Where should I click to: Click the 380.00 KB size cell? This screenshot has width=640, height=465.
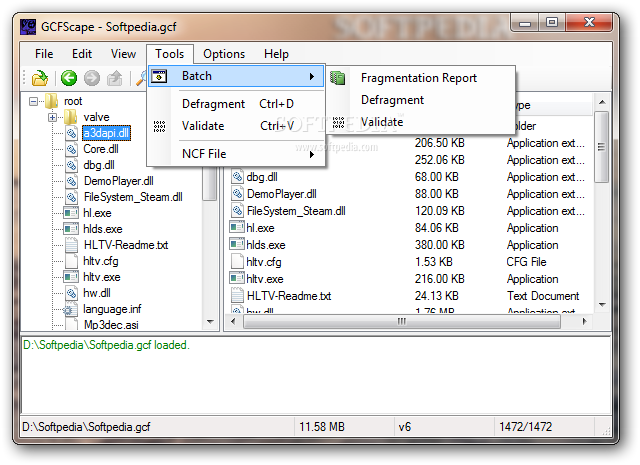coord(440,245)
